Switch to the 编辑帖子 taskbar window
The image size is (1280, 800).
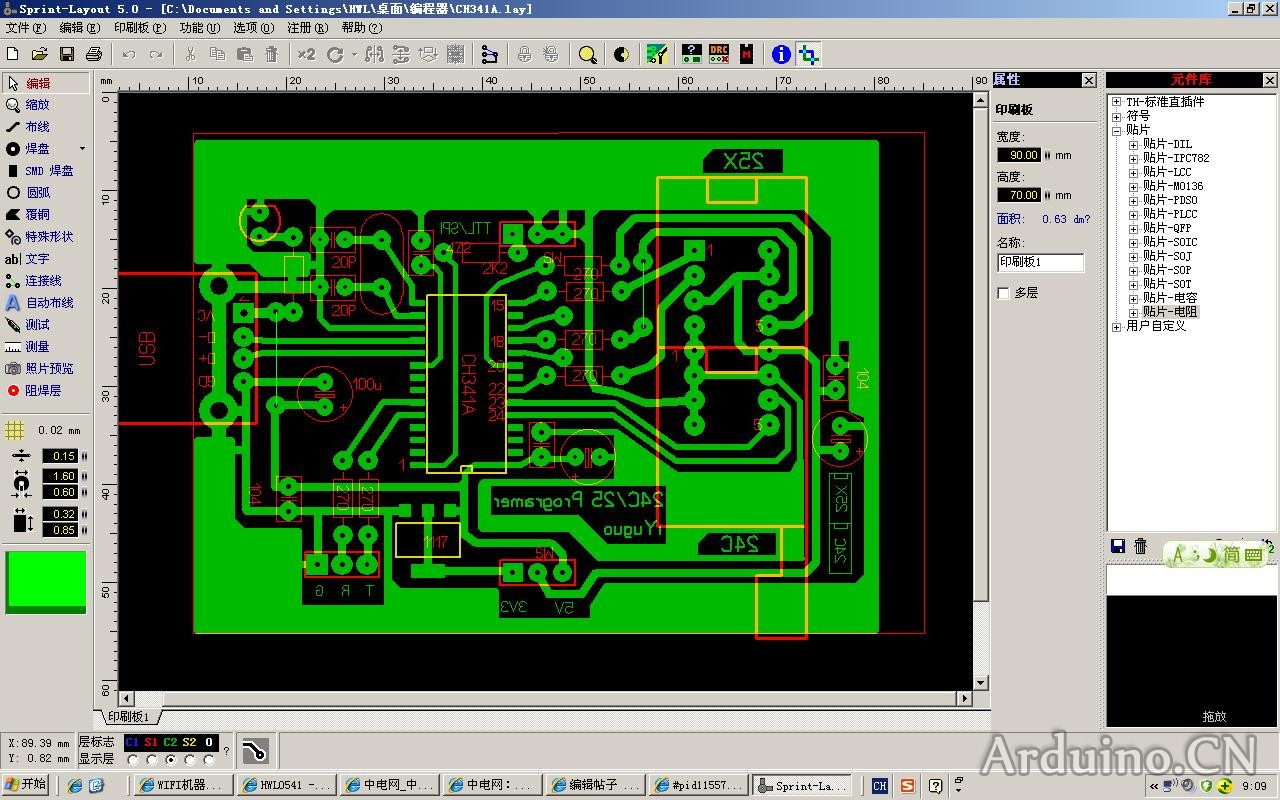(x=595, y=785)
